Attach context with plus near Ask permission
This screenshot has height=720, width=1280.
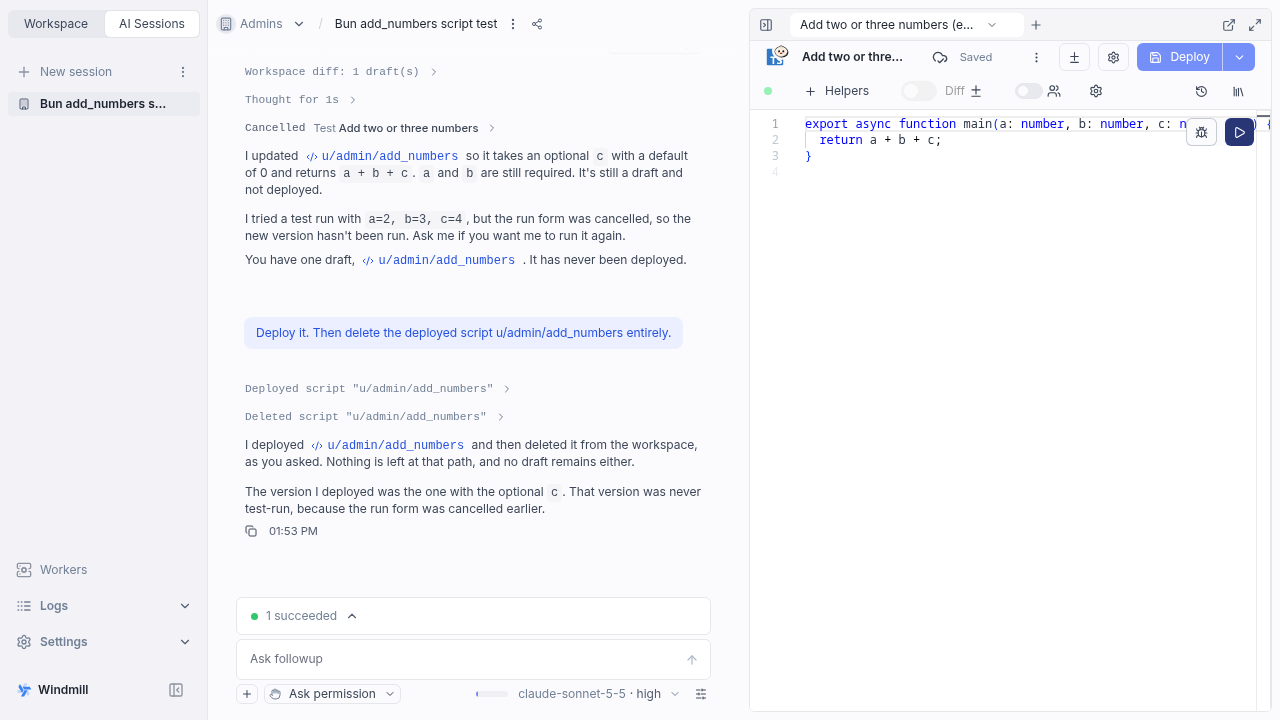[247, 694]
